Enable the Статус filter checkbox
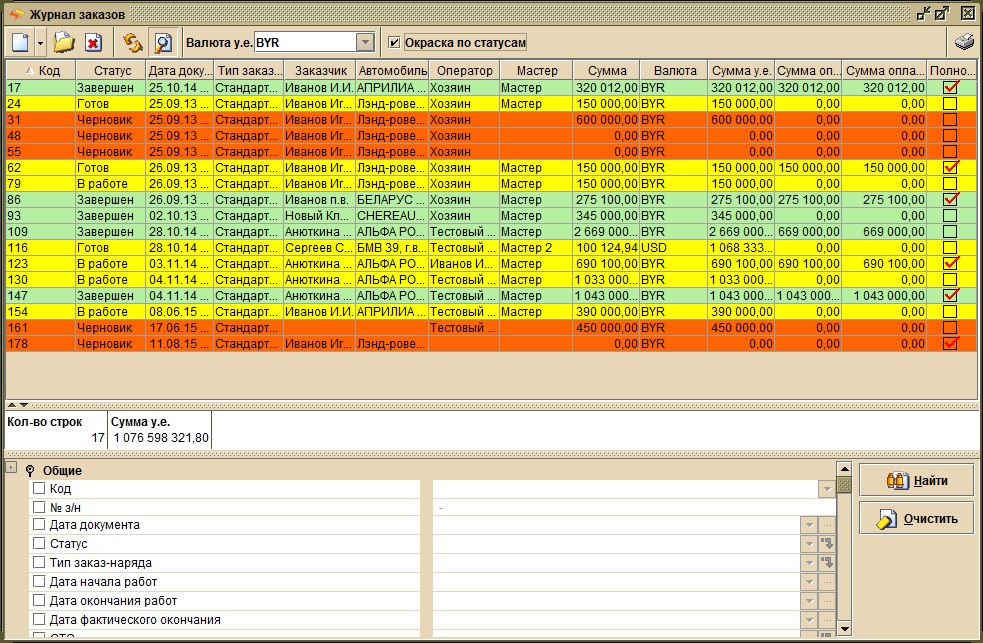 [39, 543]
